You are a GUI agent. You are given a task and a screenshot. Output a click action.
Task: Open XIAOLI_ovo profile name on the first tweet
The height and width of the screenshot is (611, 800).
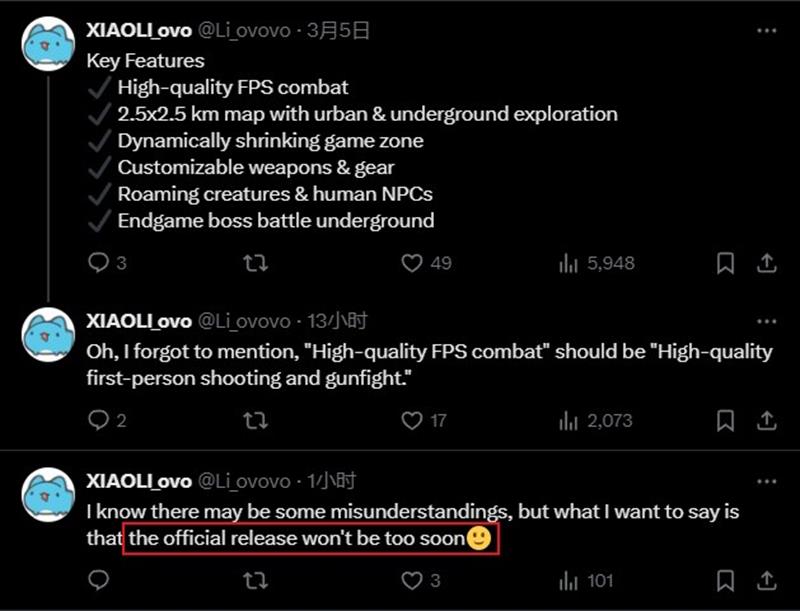coord(139,31)
